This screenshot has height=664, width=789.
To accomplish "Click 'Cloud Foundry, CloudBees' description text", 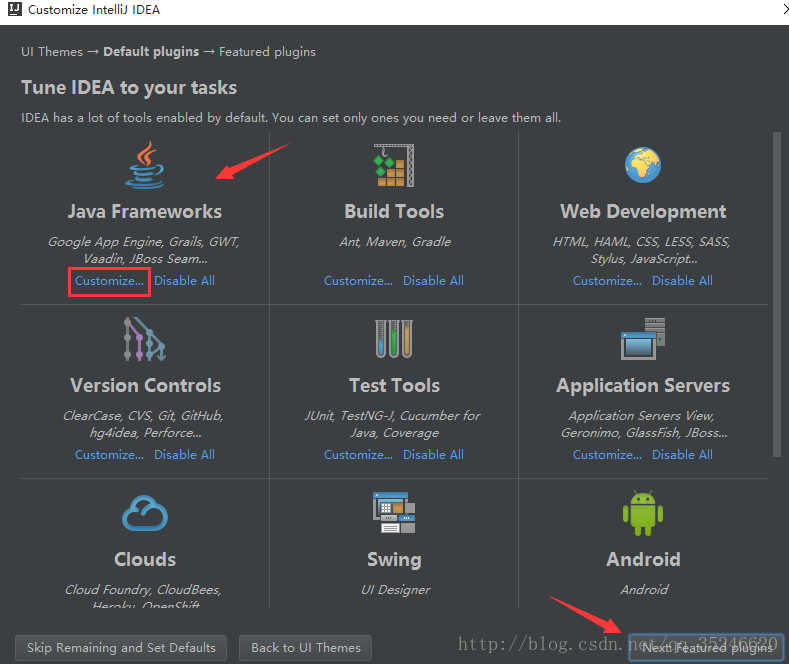I will [143, 590].
